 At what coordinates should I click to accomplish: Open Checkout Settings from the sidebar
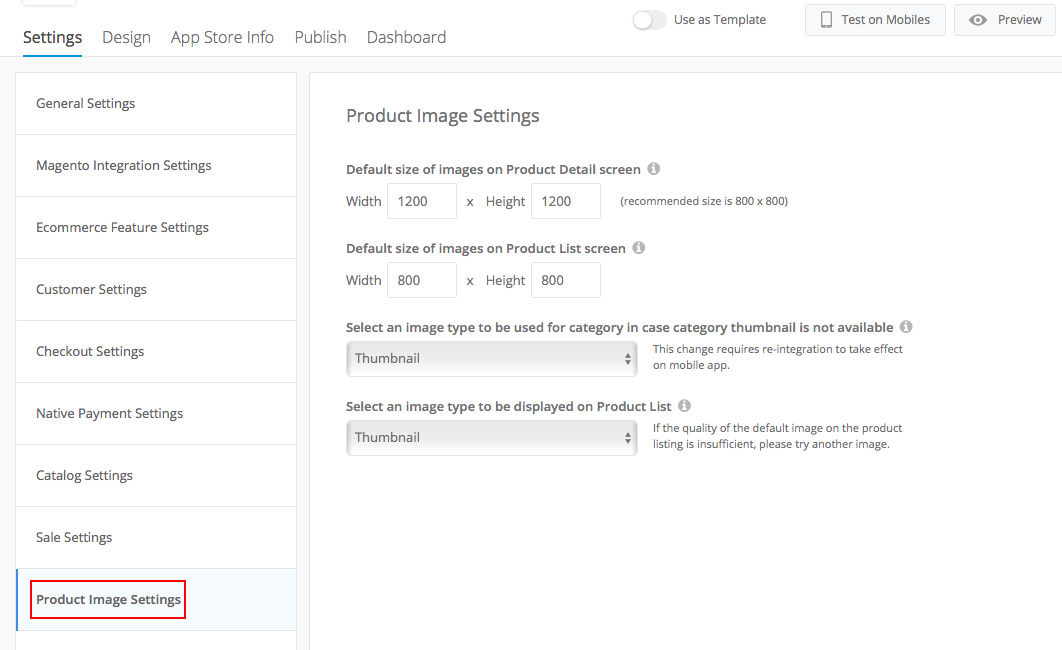coord(90,352)
